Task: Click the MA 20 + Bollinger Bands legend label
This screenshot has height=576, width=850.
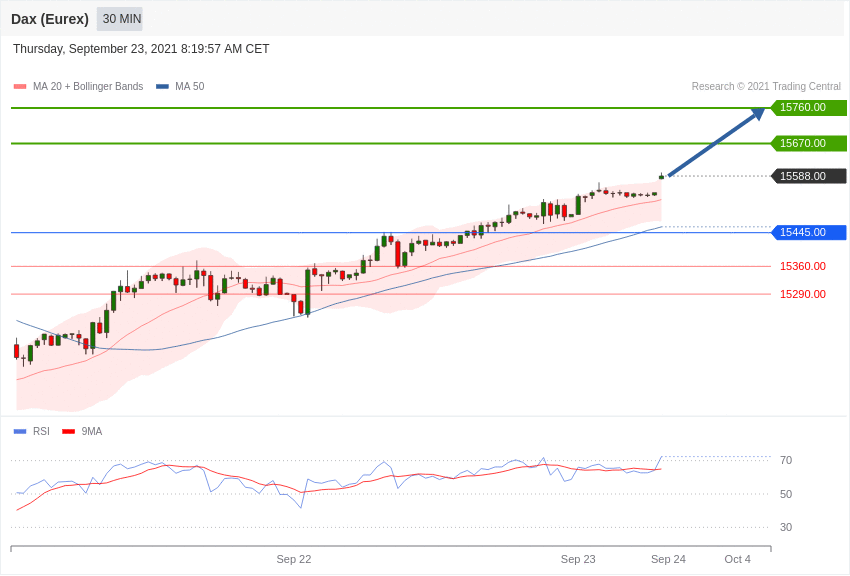Action: click(88, 86)
